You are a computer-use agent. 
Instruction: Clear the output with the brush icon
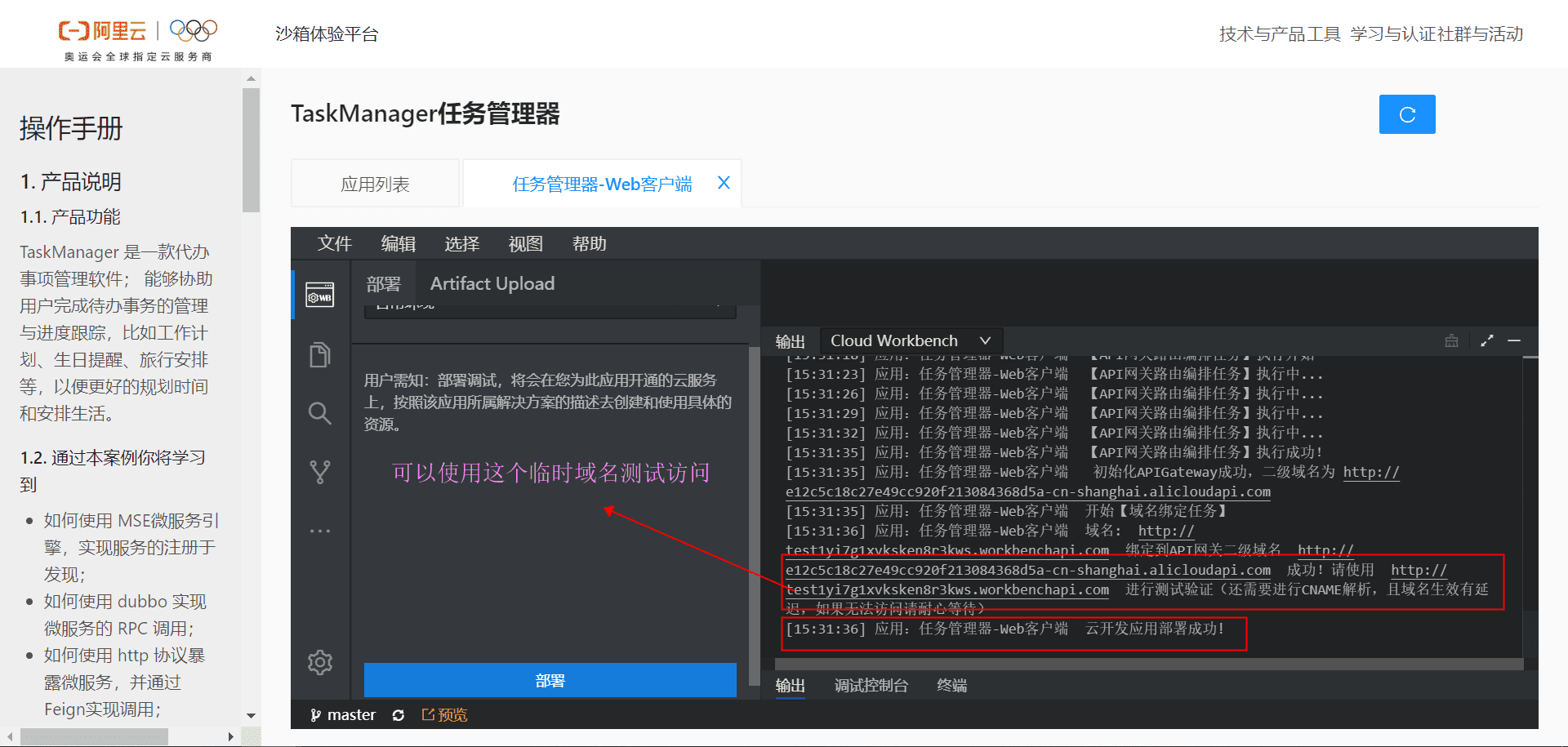(x=1451, y=340)
